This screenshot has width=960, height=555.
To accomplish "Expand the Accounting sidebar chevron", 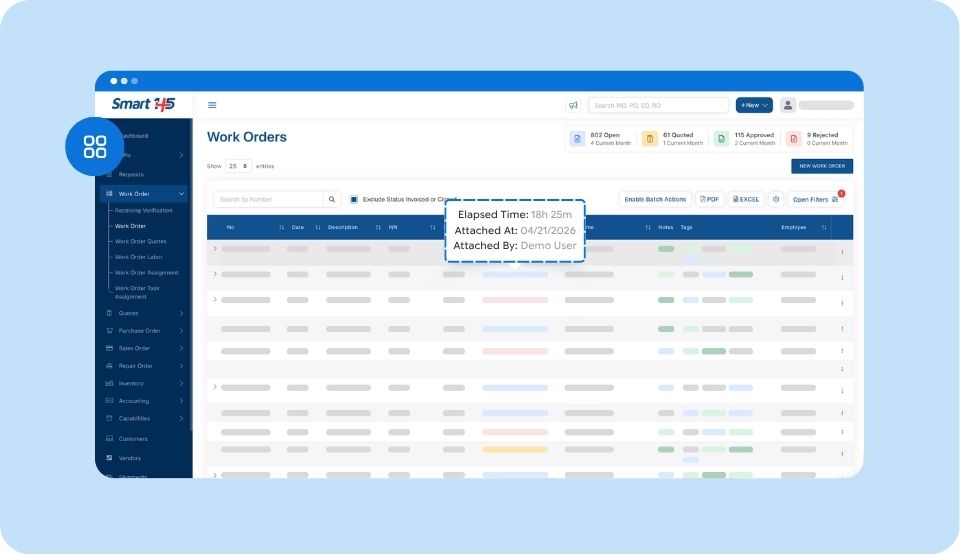I will point(181,401).
